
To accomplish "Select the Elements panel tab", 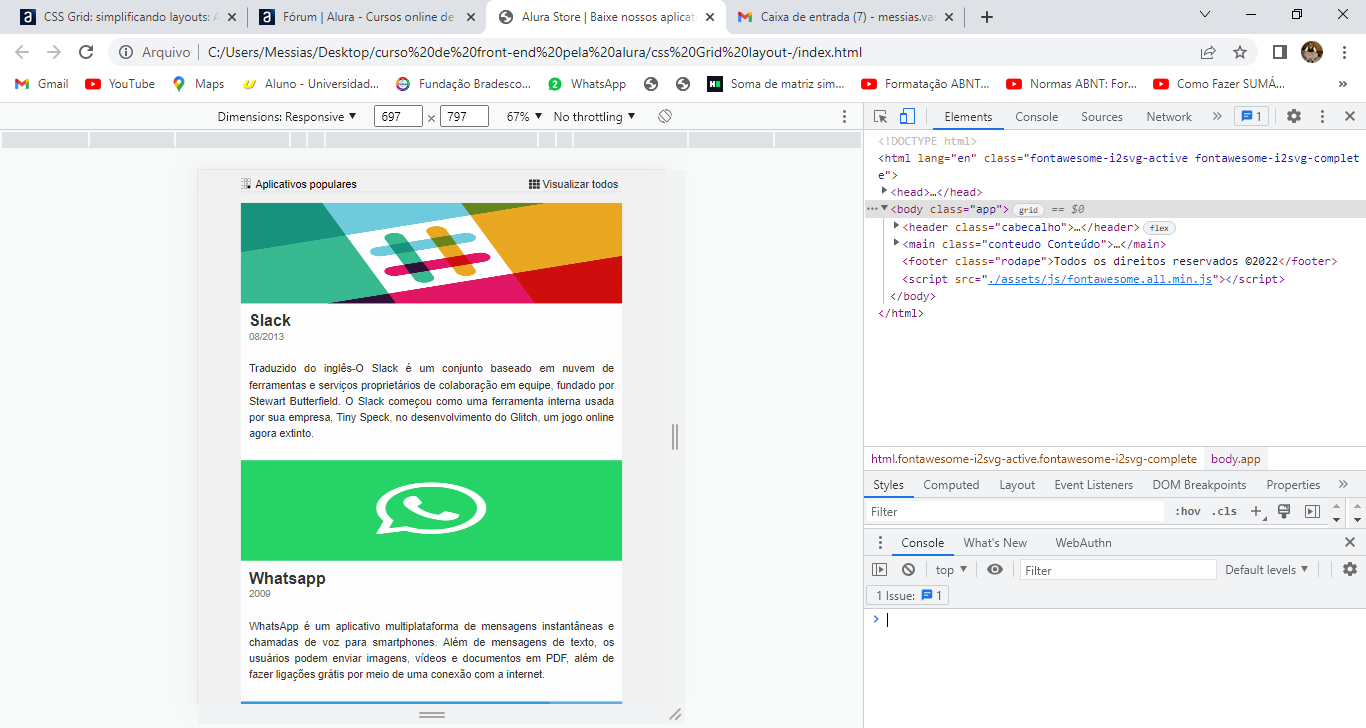I will click(x=968, y=117).
